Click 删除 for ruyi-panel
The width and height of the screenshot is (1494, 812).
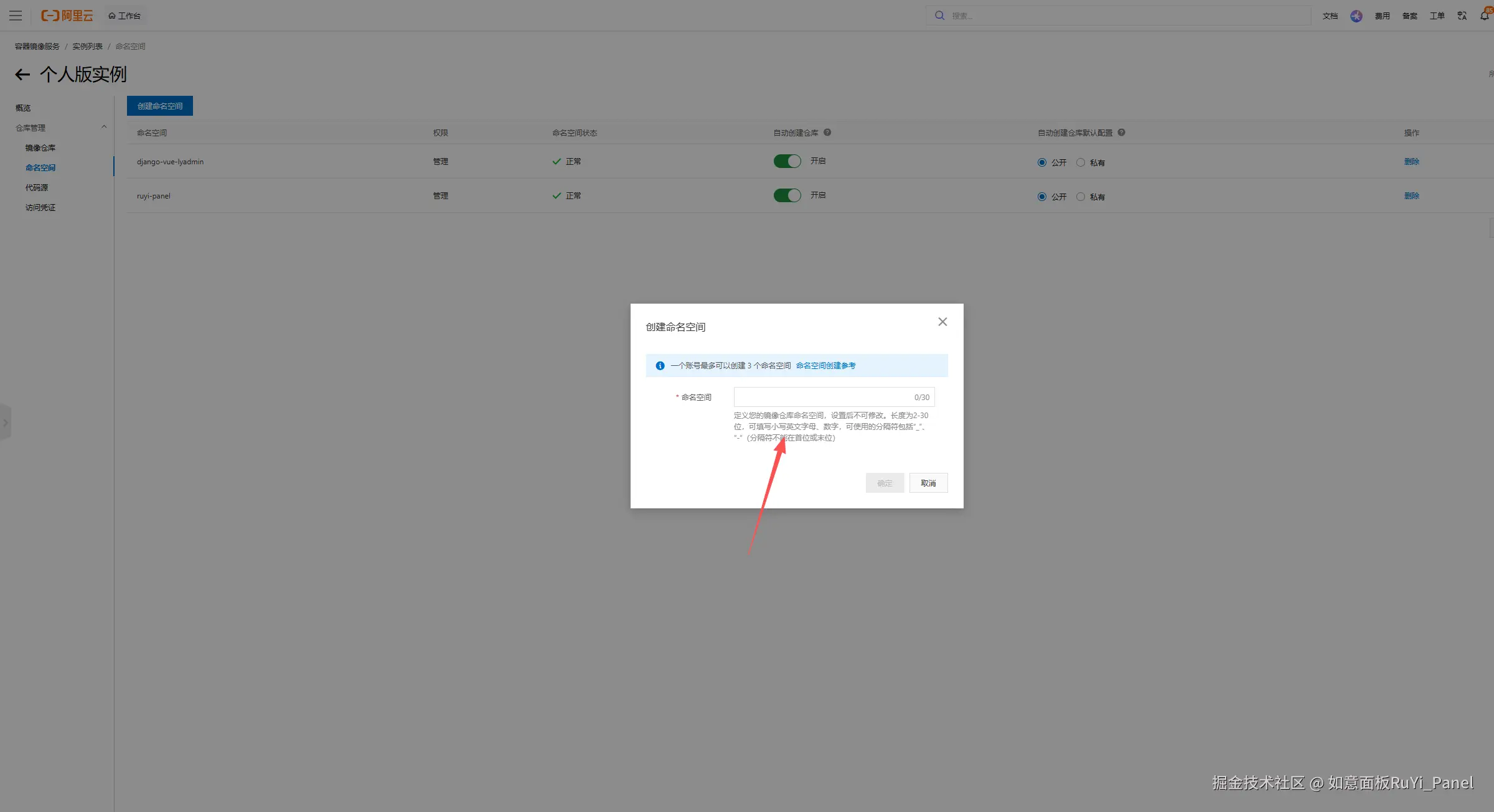point(1412,196)
